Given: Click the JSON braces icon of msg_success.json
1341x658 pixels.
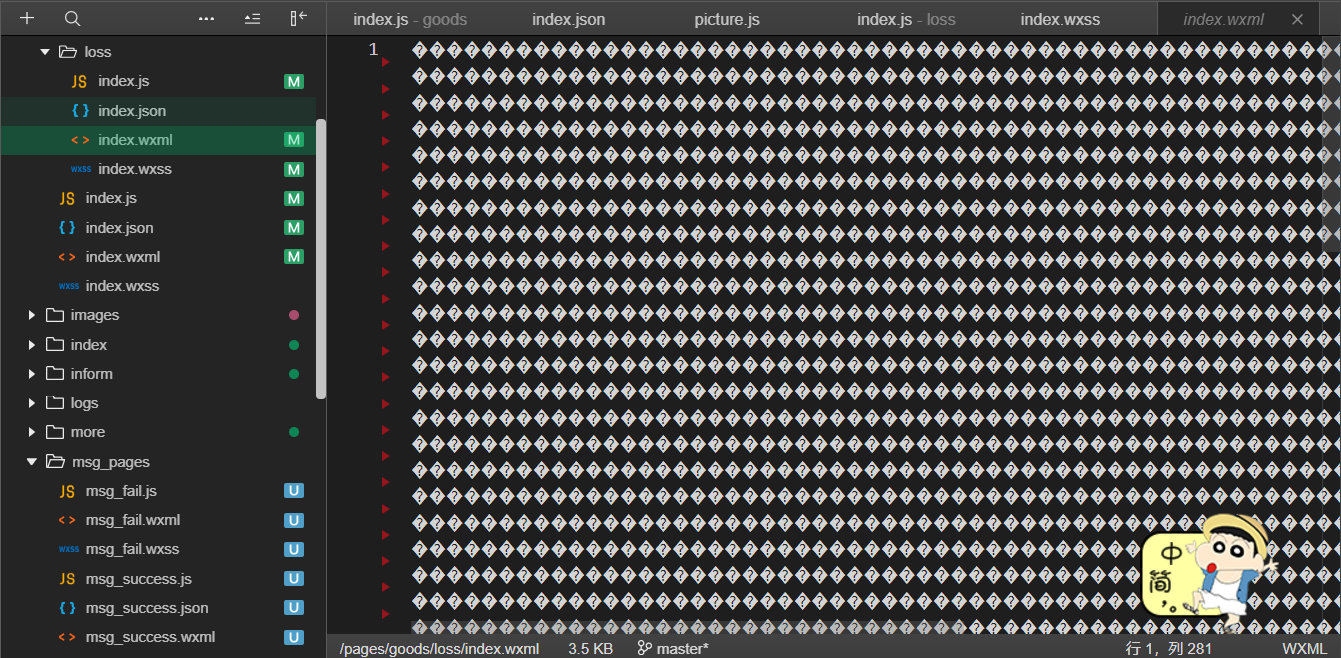Looking at the screenshot, I should 67,608.
